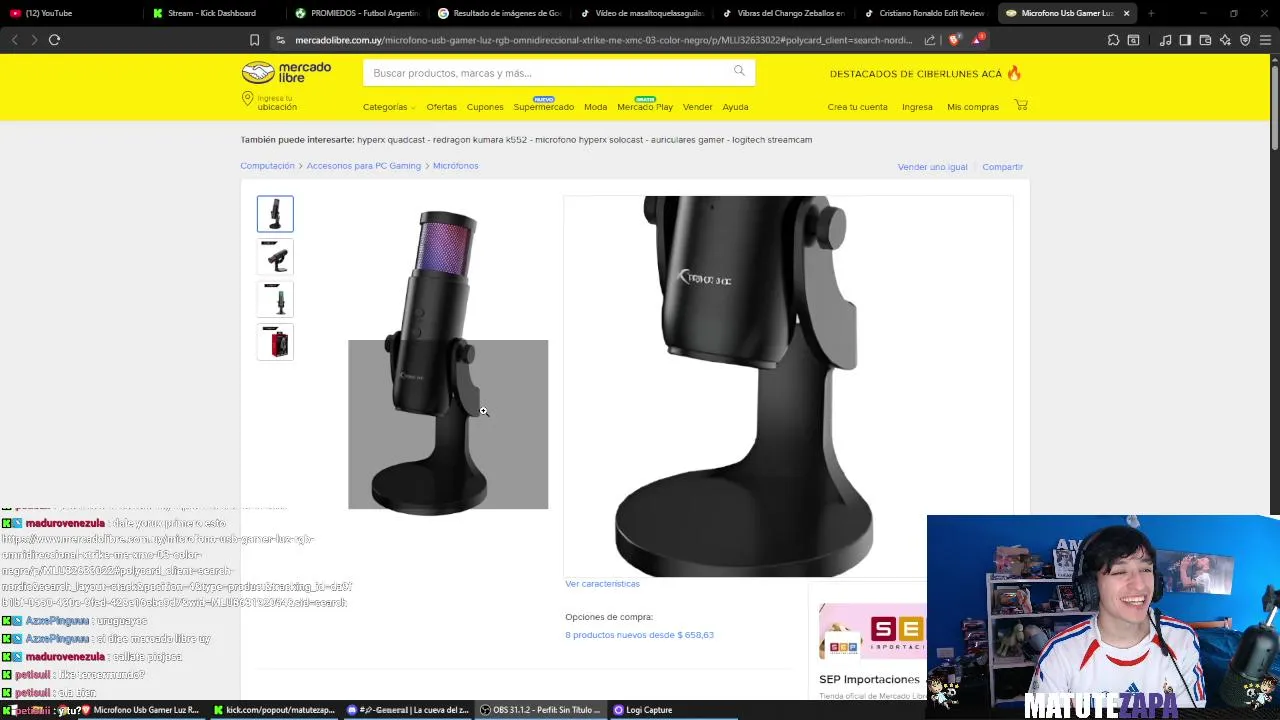Go back using the browser back arrow
The height and width of the screenshot is (720, 1280).
tap(14, 40)
